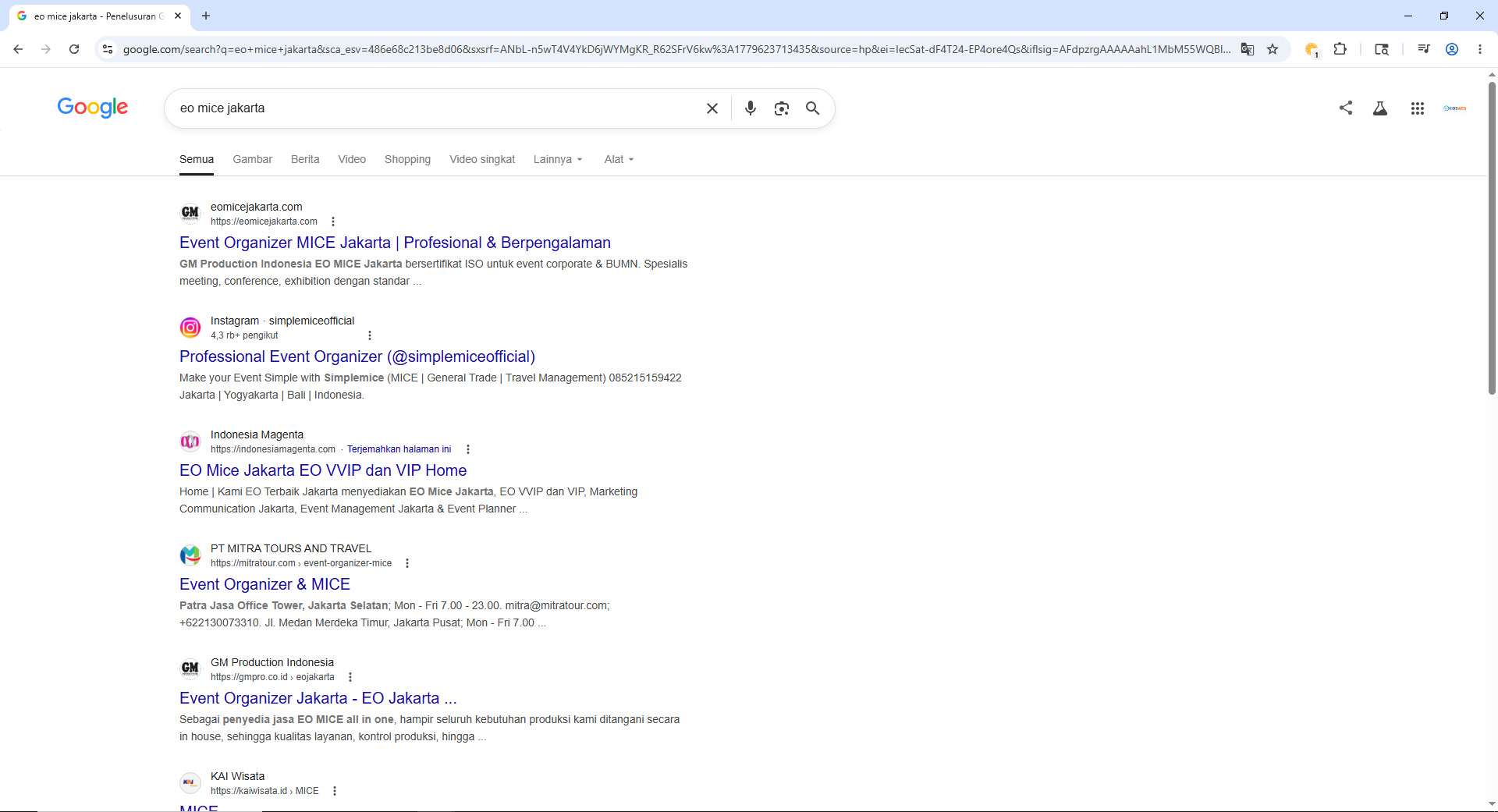Click 'Terjemahkan halaman ini' link
This screenshot has width=1498, height=812.
click(399, 449)
